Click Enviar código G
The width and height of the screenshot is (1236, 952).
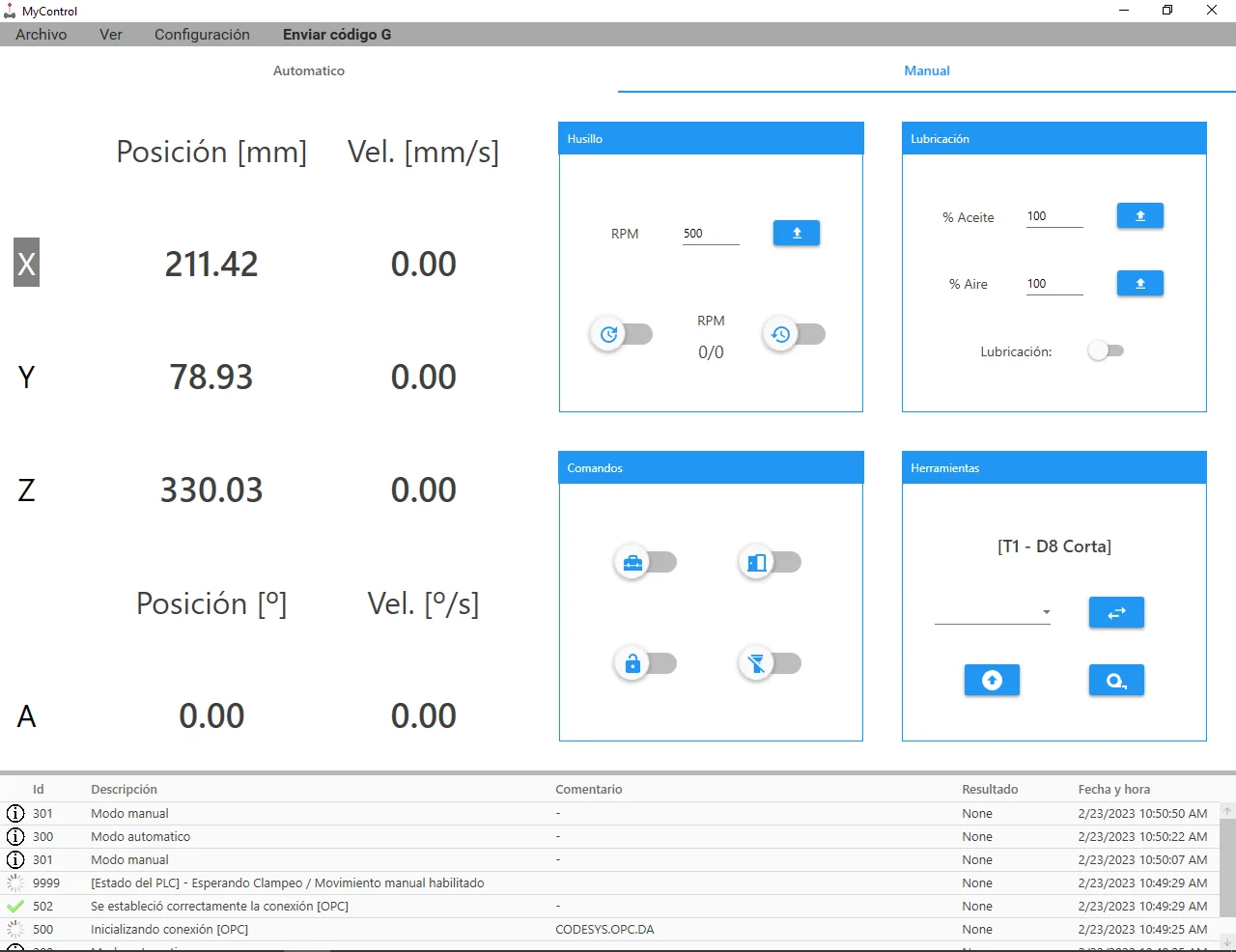[x=337, y=34]
